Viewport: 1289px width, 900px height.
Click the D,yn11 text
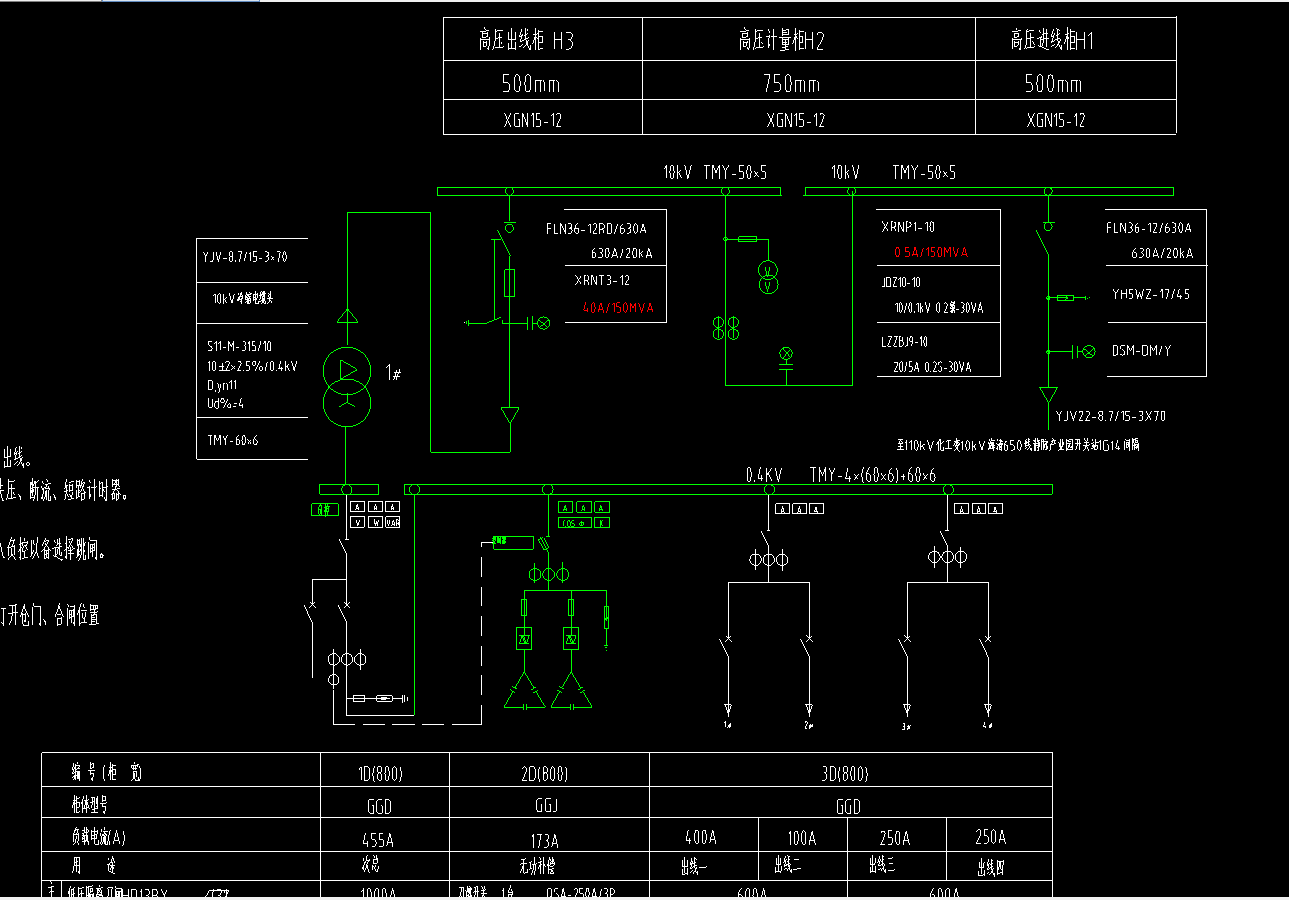224,385
